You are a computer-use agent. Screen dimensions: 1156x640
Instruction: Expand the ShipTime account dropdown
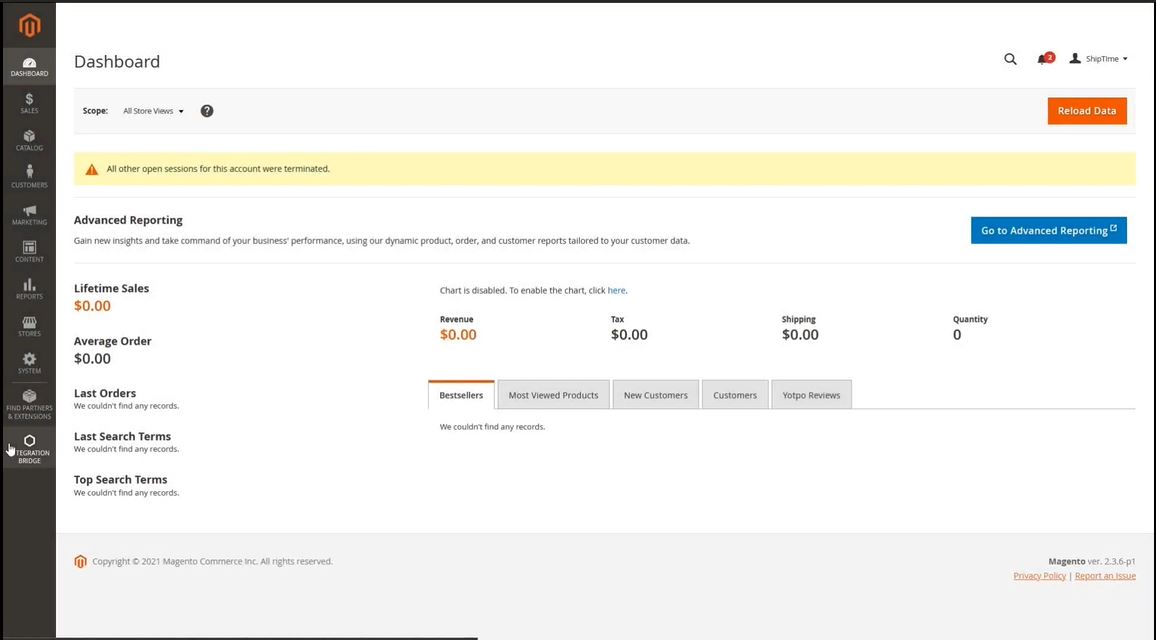click(x=1098, y=59)
